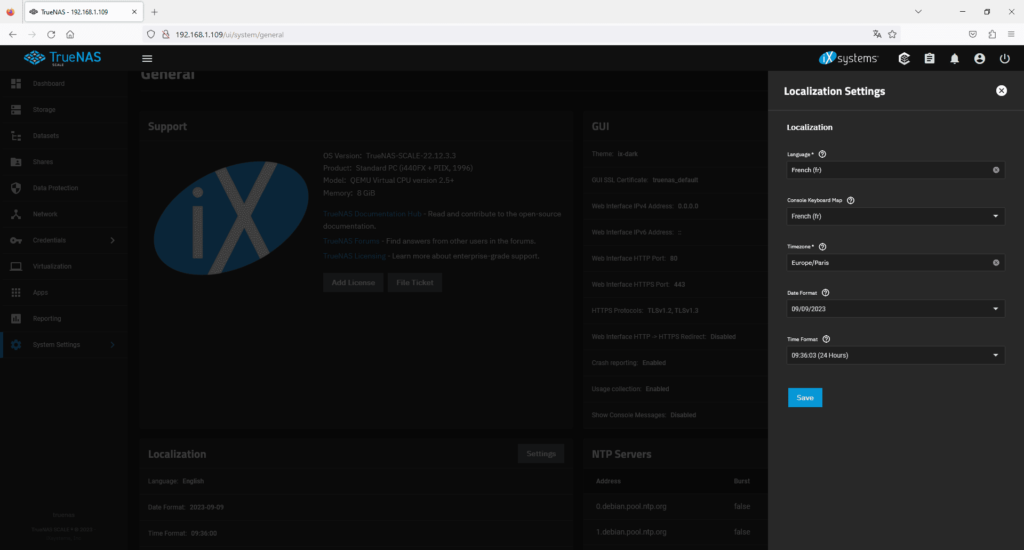Image resolution: width=1024 pixels, height=550 pixels.
Task: Click the help icon next to Language
Action: (822, 154)
